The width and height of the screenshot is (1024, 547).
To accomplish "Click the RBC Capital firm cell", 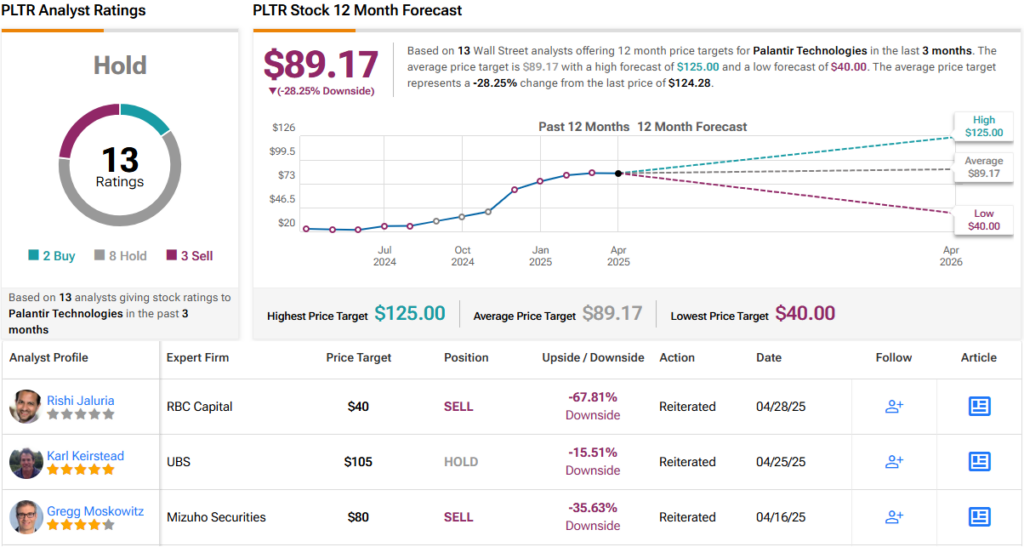I will click(x=199, y=407).
